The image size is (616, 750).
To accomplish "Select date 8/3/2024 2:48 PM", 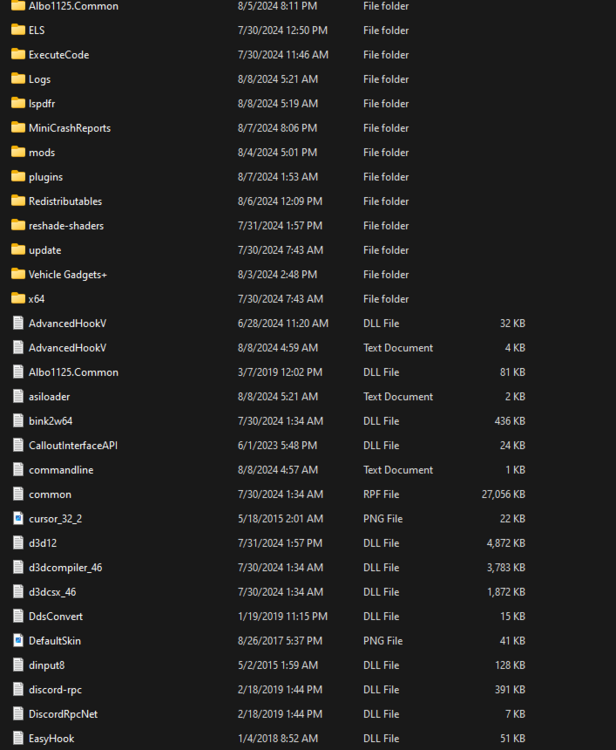I will [277, 274].
